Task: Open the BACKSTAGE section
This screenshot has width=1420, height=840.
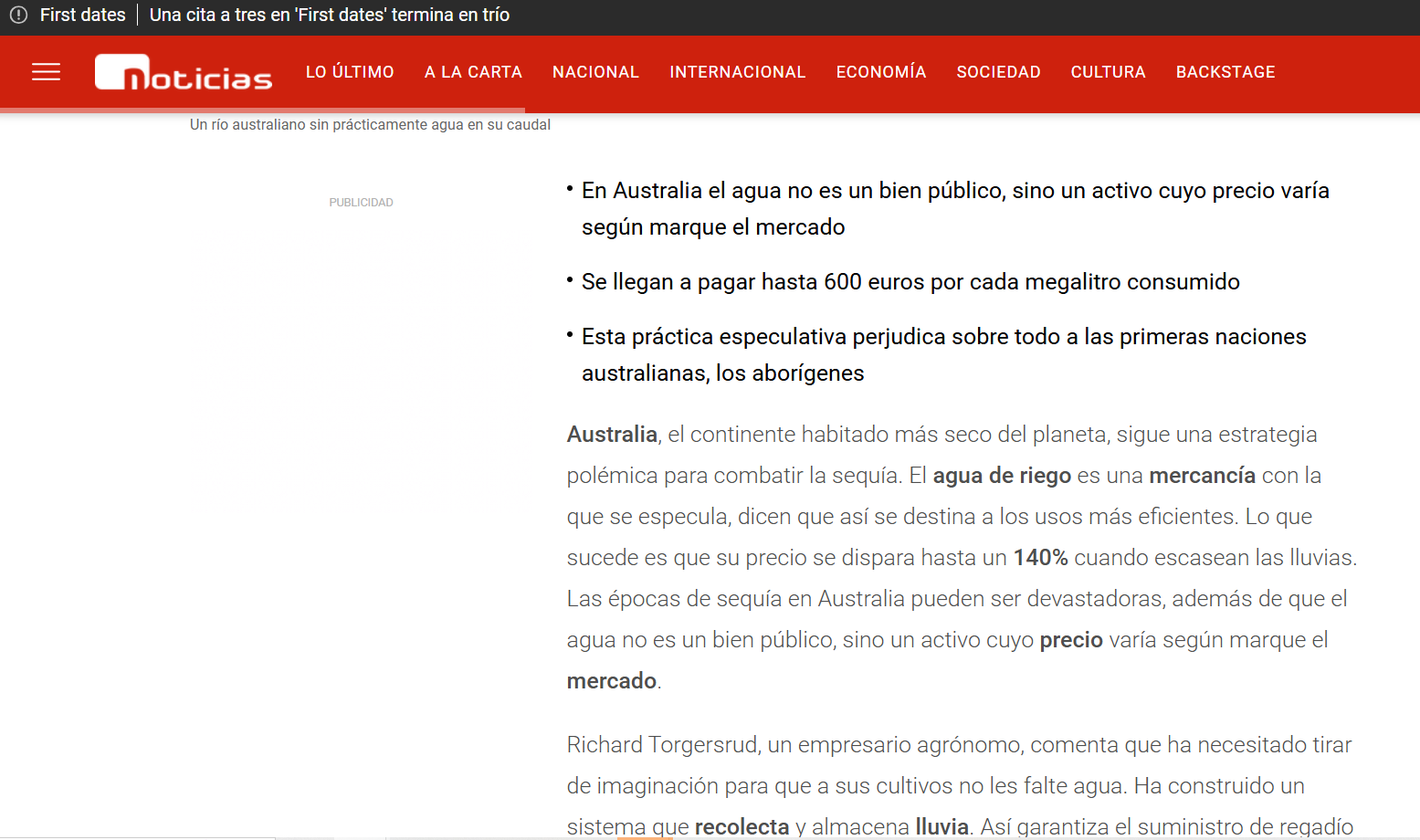Action: [x=1225, y=72]
